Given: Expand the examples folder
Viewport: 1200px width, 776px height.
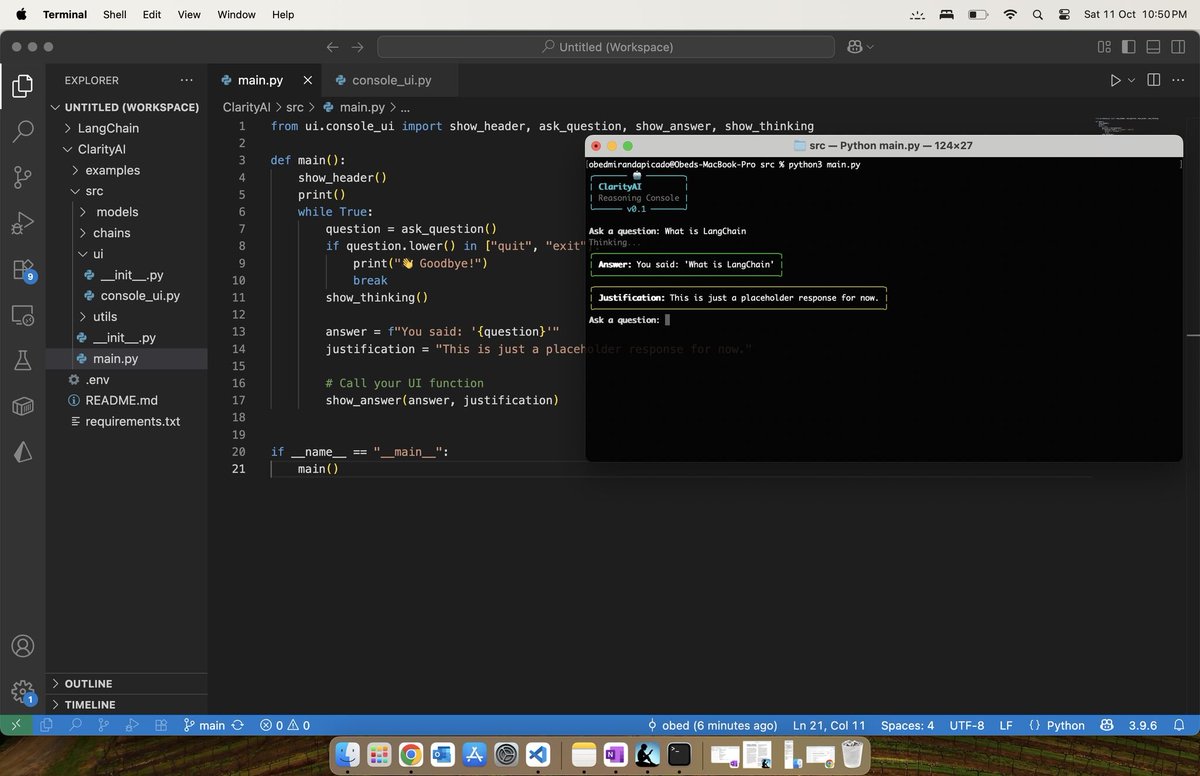Looking at the screenshot, I should point(126,170).
